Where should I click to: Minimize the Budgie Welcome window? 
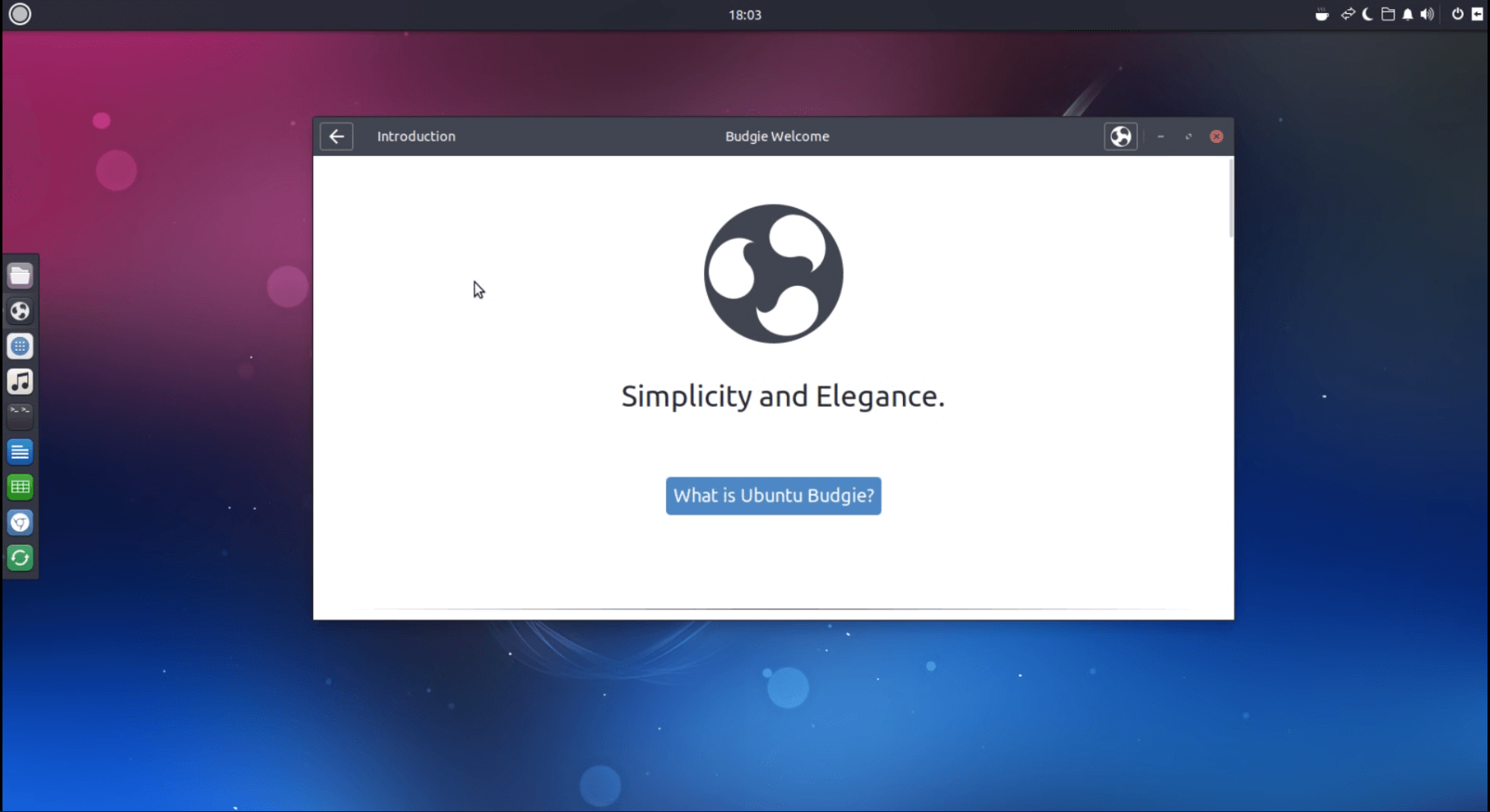[1160, 136]
